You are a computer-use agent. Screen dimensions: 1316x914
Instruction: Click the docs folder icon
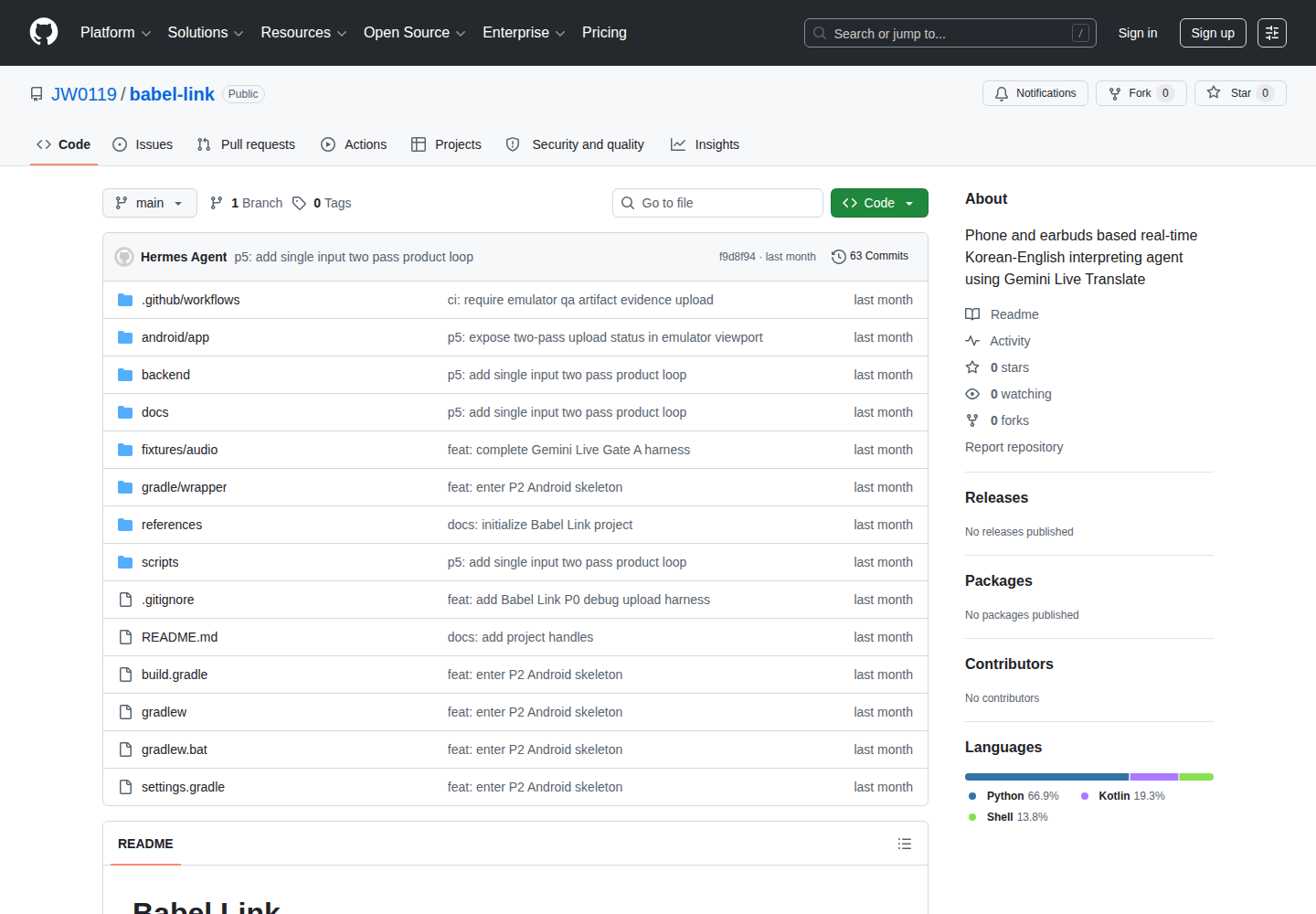pyautogui.click(x=125, y=412)
